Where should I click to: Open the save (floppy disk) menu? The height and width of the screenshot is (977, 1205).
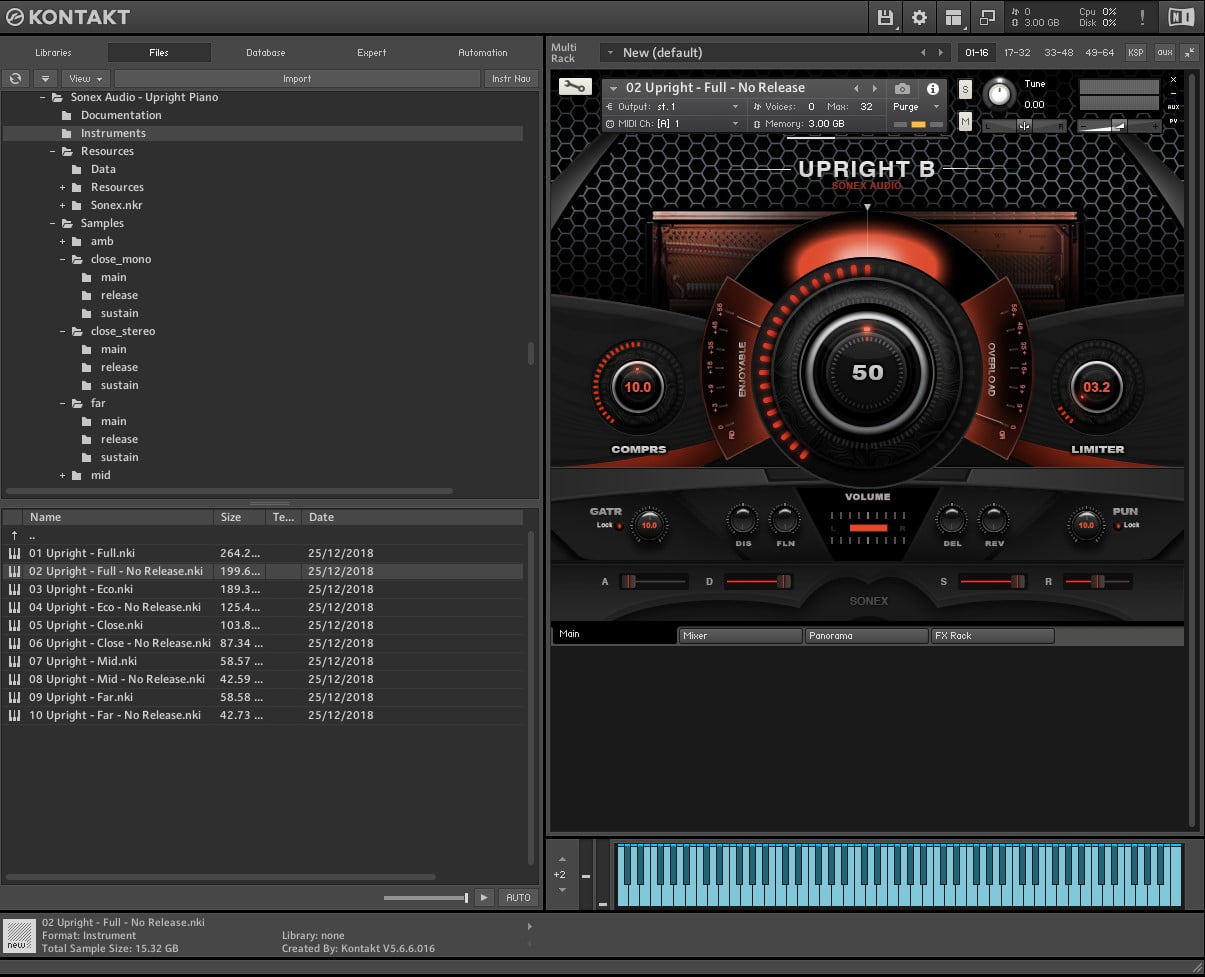tap(885, 17)
